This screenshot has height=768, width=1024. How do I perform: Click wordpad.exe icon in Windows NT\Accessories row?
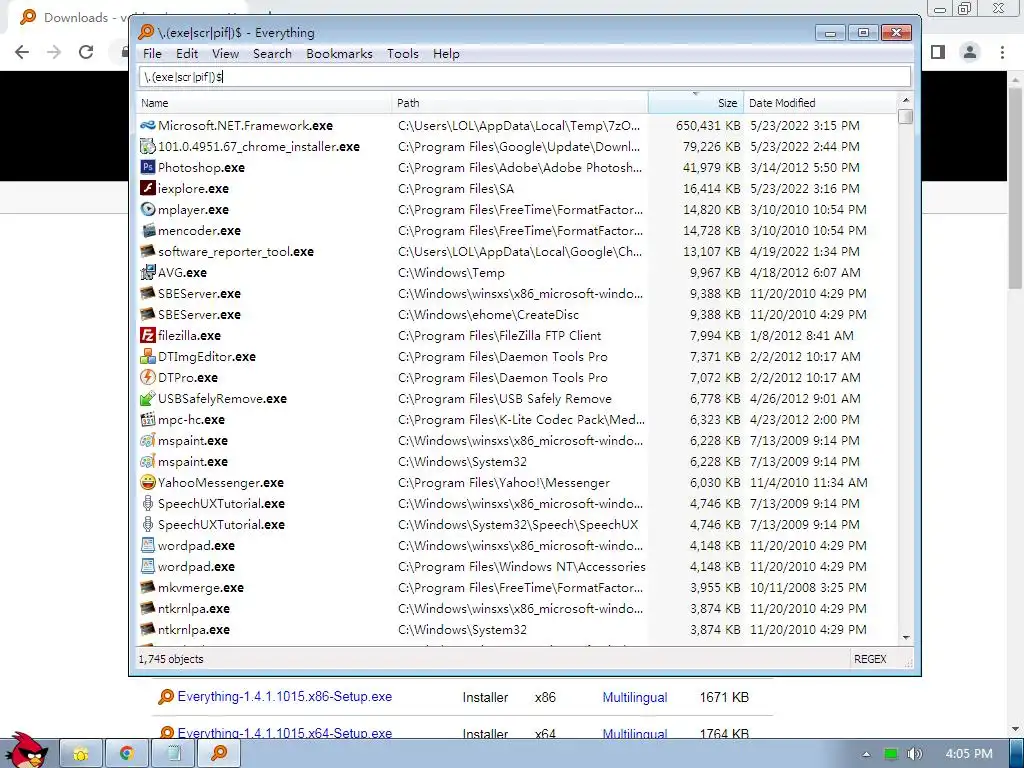point(148,566)
